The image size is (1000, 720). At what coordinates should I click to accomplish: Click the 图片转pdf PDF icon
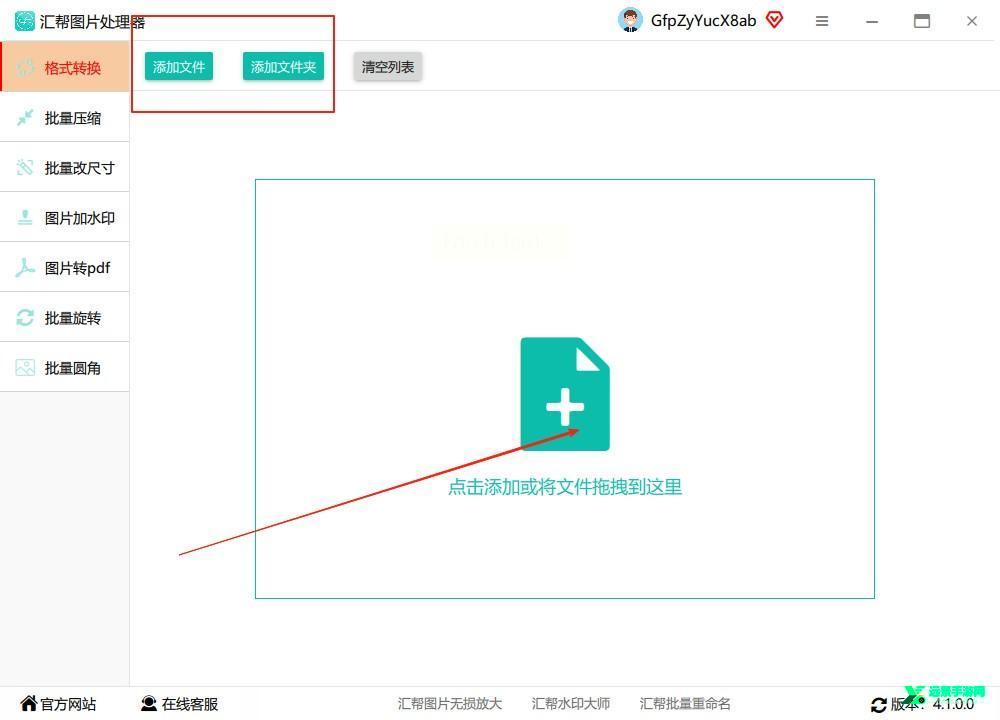pos(25,267)
